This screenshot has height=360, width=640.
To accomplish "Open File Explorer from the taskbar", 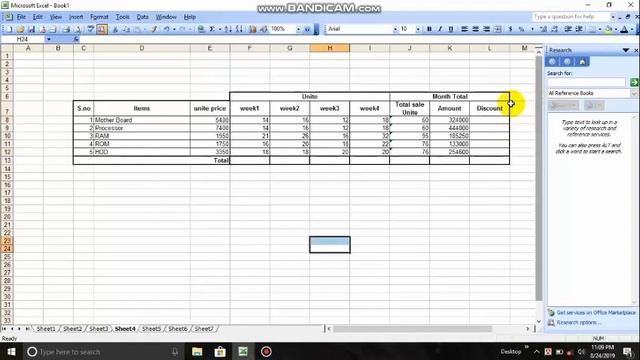I will click(x=197, y=351).
